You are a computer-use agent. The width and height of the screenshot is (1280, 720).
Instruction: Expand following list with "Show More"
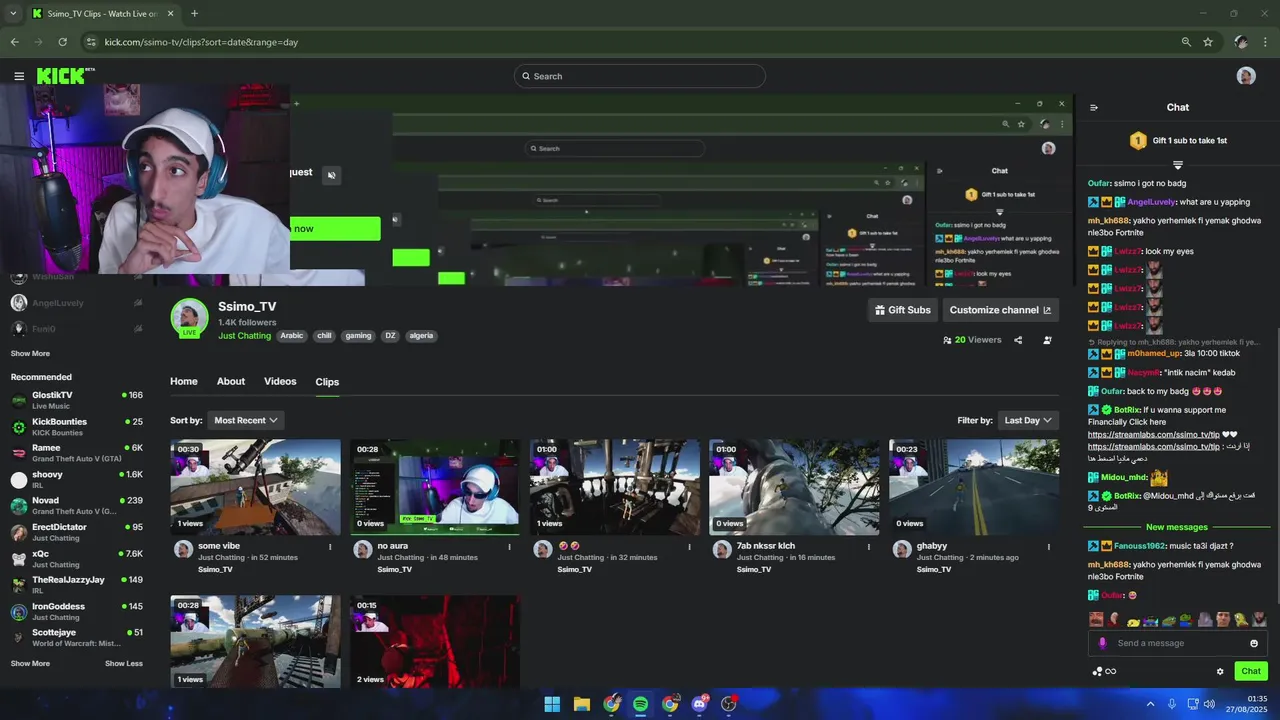(x=30, y=353)
